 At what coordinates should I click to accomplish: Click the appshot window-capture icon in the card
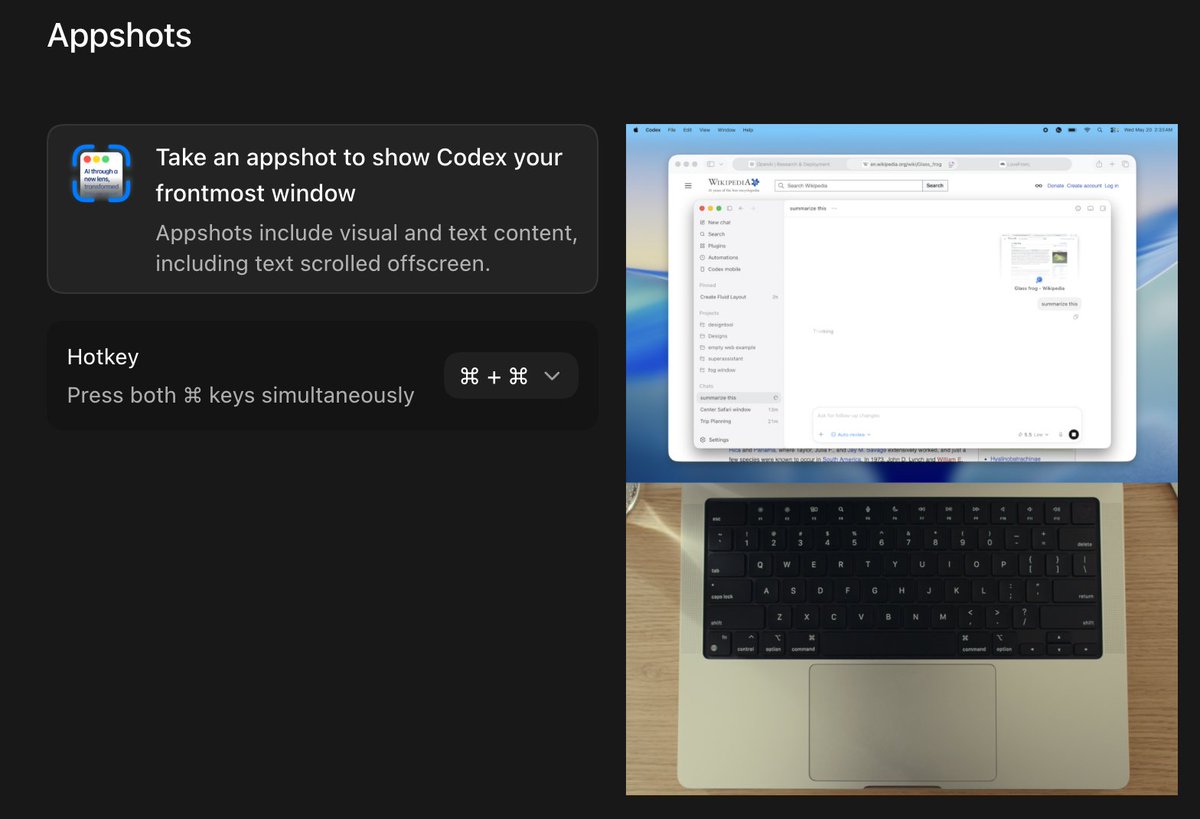click(x=101, y=173)
